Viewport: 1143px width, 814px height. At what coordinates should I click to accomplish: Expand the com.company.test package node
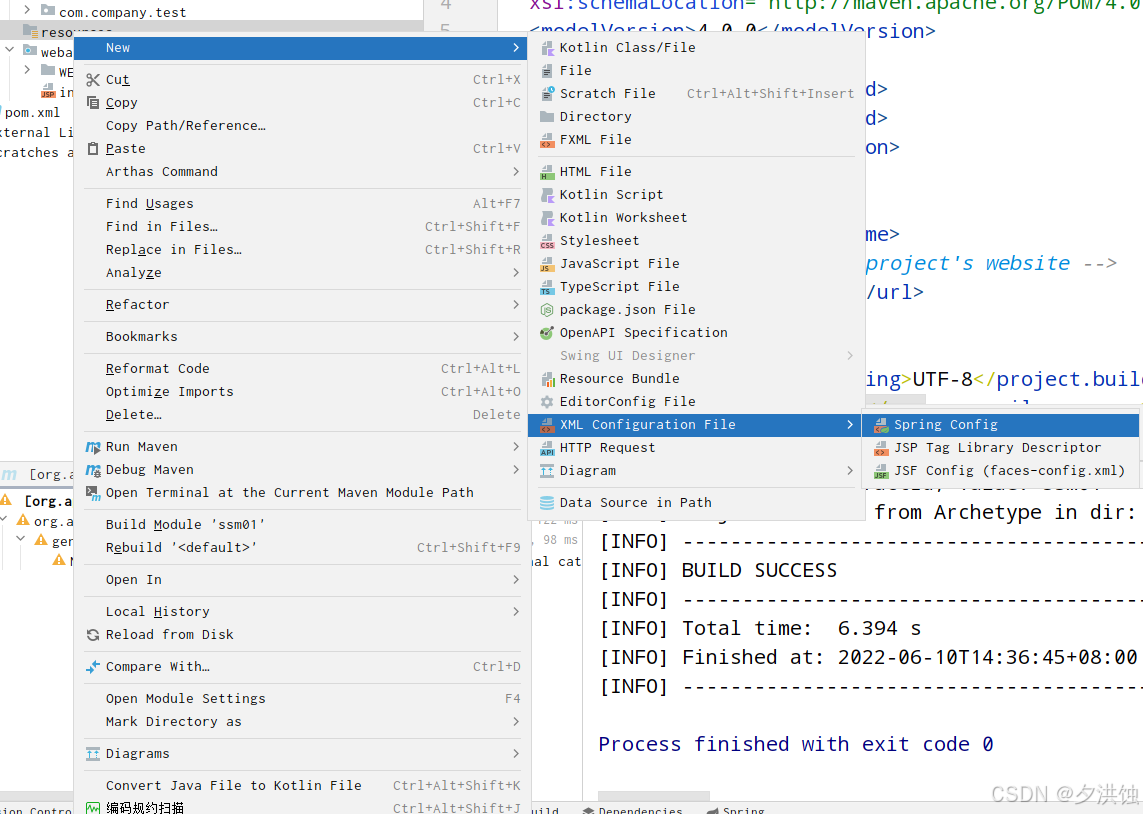(27, 10)
